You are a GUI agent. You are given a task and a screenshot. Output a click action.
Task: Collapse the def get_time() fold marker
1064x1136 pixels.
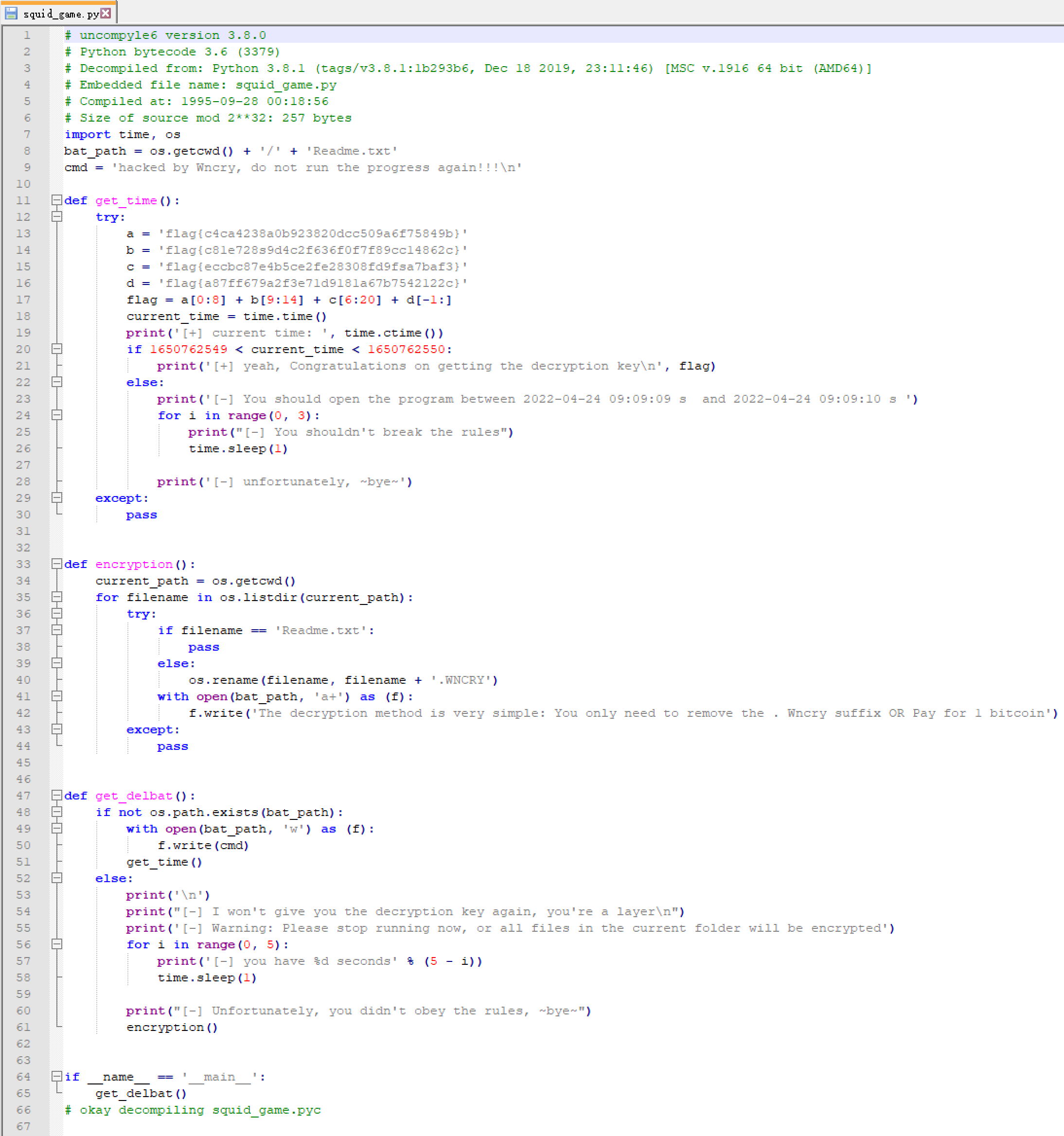coord(56,200)
